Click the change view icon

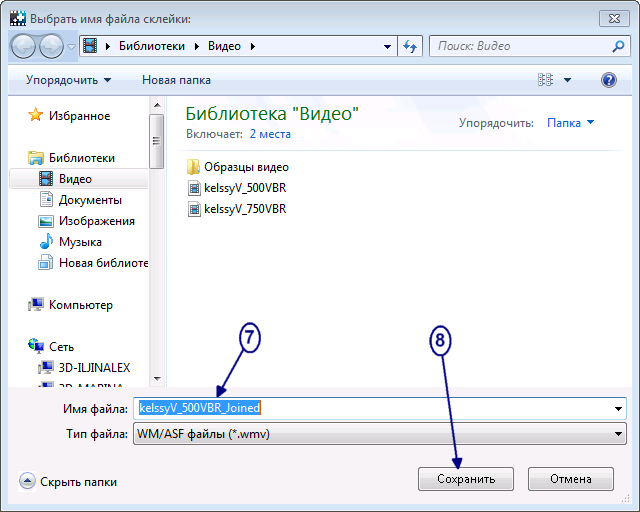click(x=545, y=80)
